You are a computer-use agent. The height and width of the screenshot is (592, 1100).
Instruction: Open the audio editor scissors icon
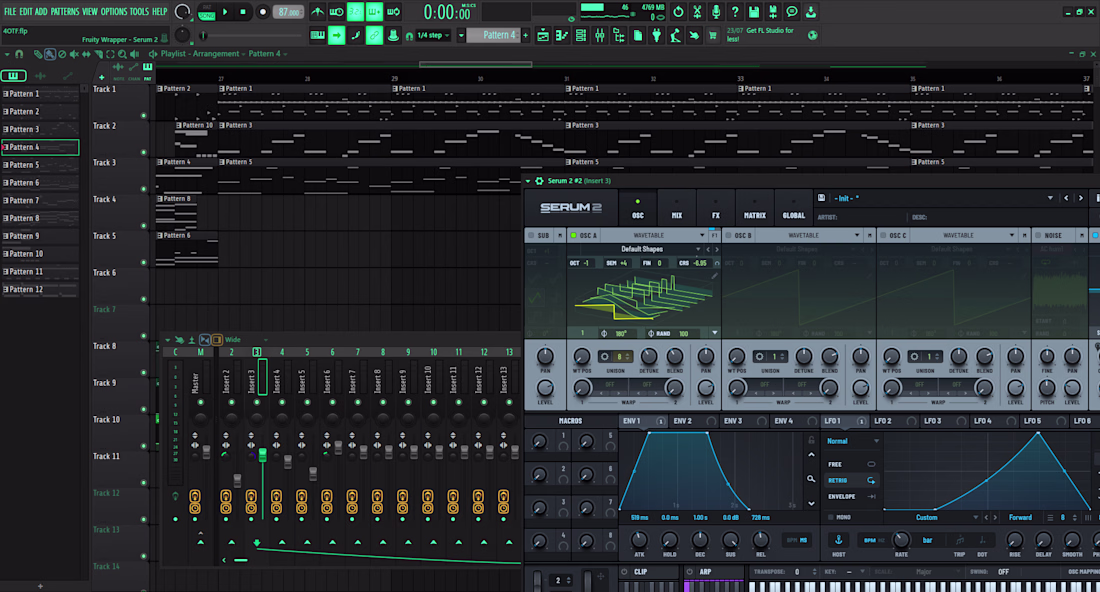pyautogui.click(x=697, y=12)
